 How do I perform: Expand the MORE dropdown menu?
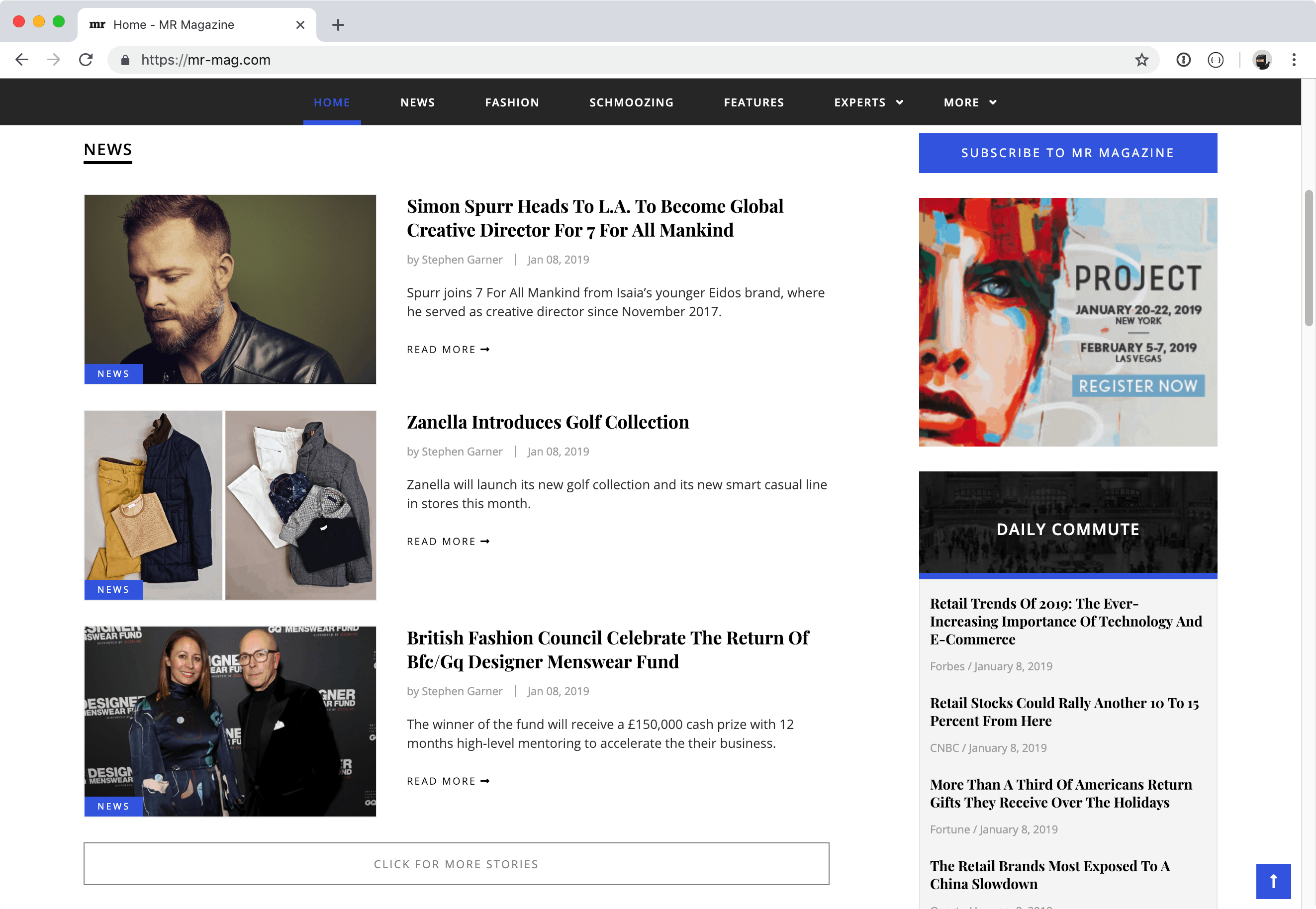[x=970, y=102]
